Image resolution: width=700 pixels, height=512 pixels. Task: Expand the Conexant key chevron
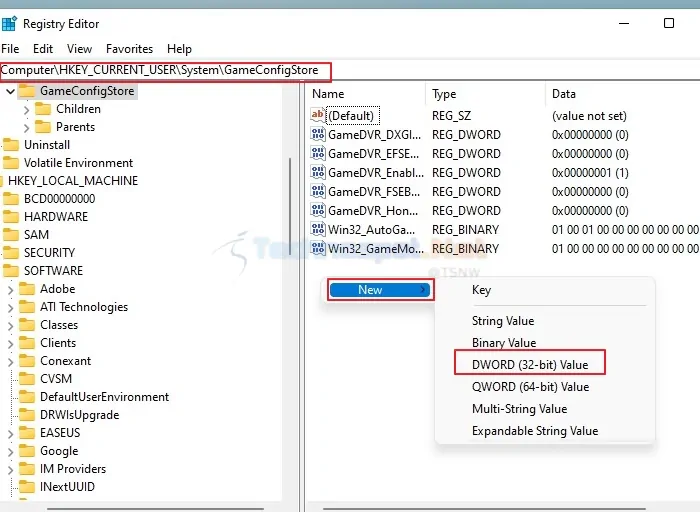tap(10, 362)
